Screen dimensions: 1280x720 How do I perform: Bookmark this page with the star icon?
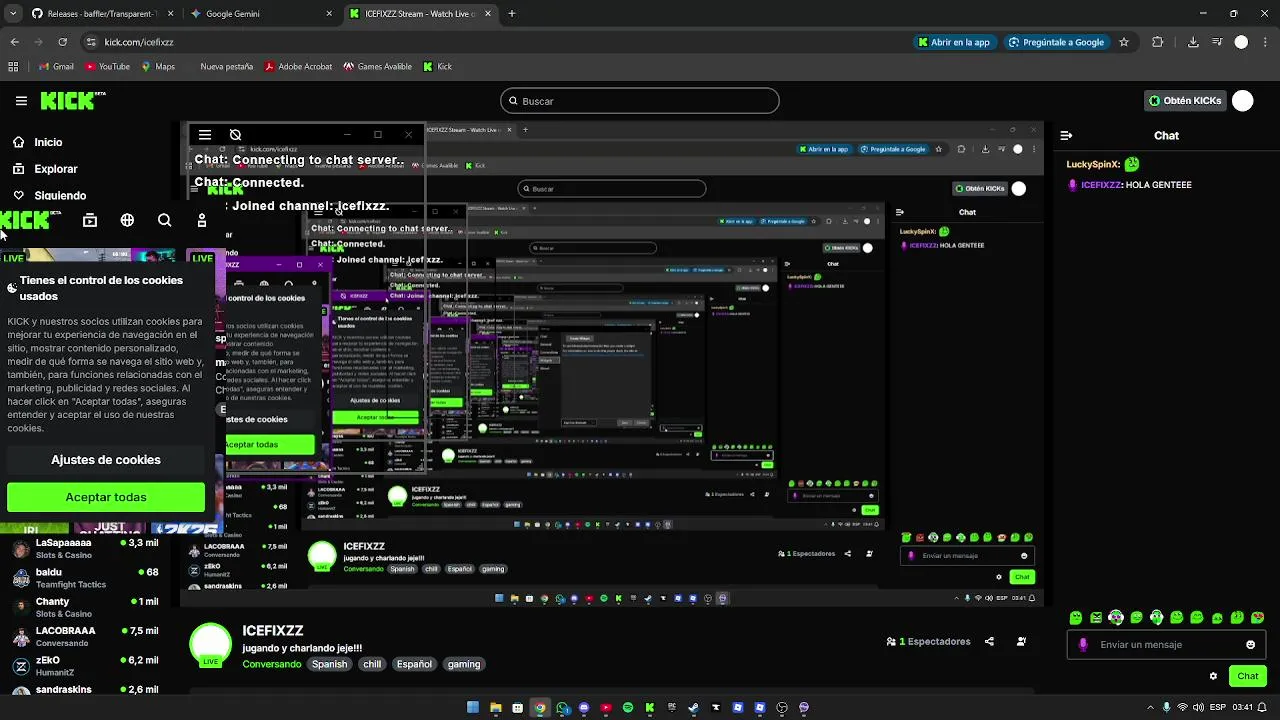click(x=1124, y=42)
